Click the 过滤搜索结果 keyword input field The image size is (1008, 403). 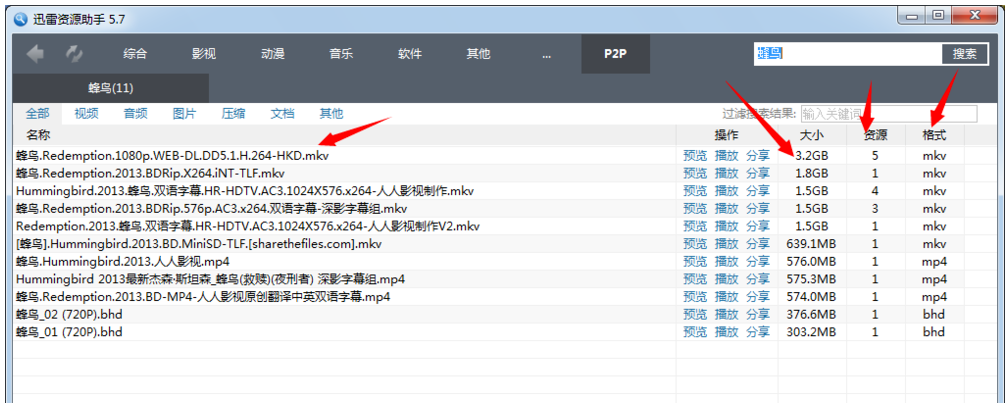(888, 114)
